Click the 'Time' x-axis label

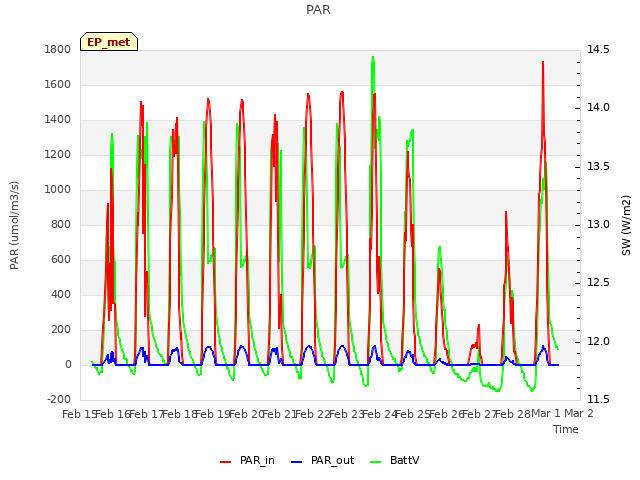point(566,429)
